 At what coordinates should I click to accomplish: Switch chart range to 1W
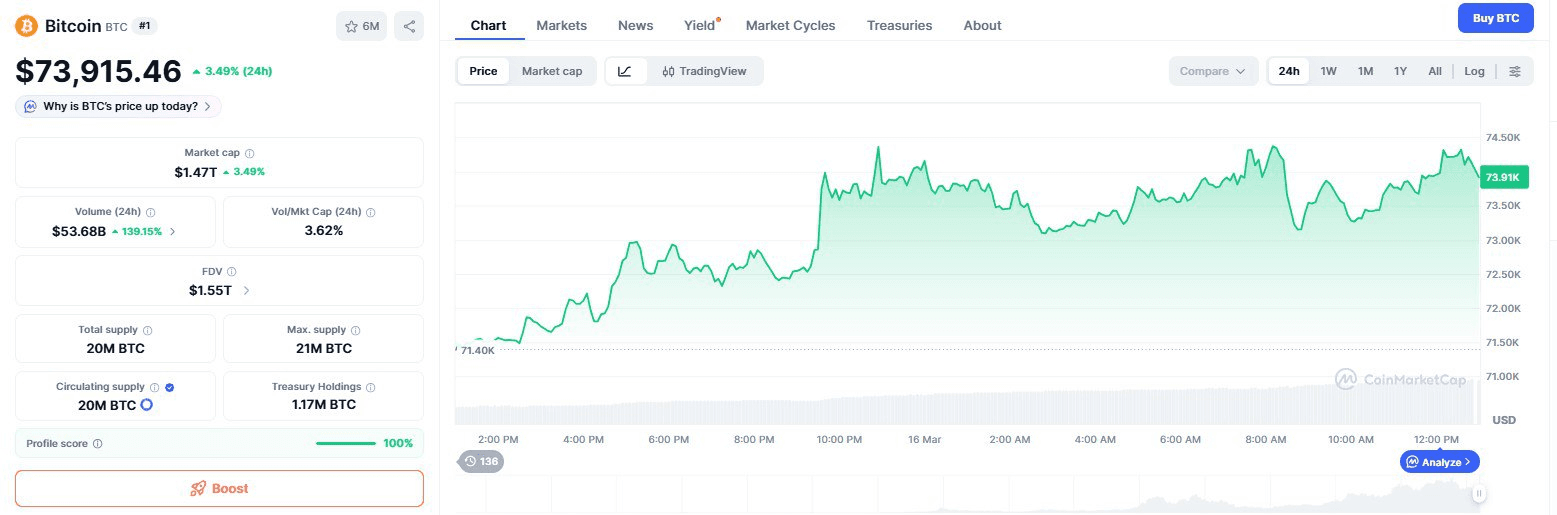tap(1328, 71)
